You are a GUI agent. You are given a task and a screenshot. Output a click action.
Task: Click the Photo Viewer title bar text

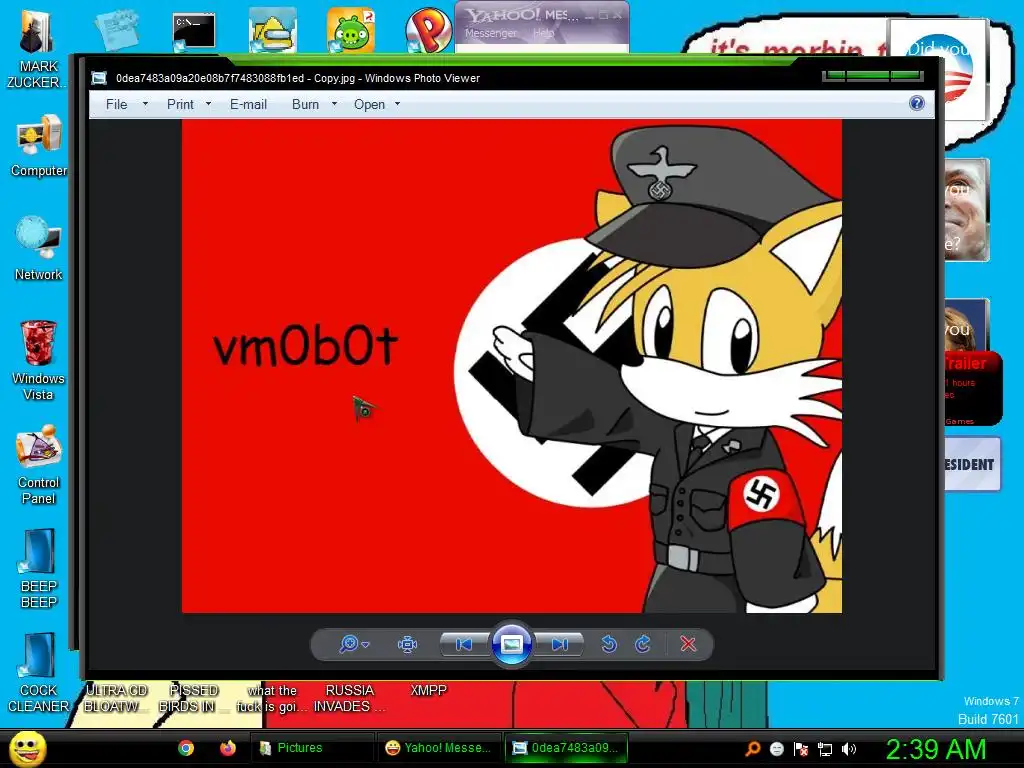pos(298,78)
